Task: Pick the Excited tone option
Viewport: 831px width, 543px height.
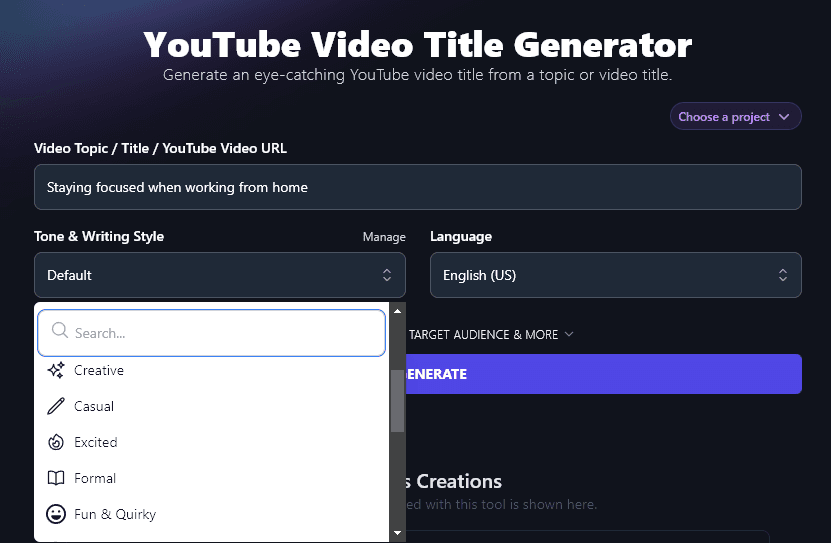Action: (212, 442)
